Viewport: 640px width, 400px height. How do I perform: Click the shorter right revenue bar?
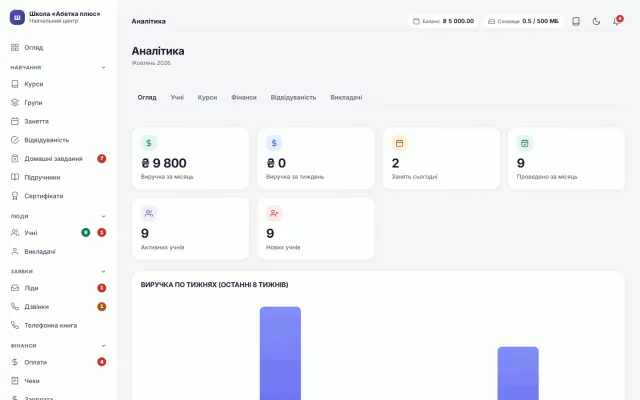518,373
